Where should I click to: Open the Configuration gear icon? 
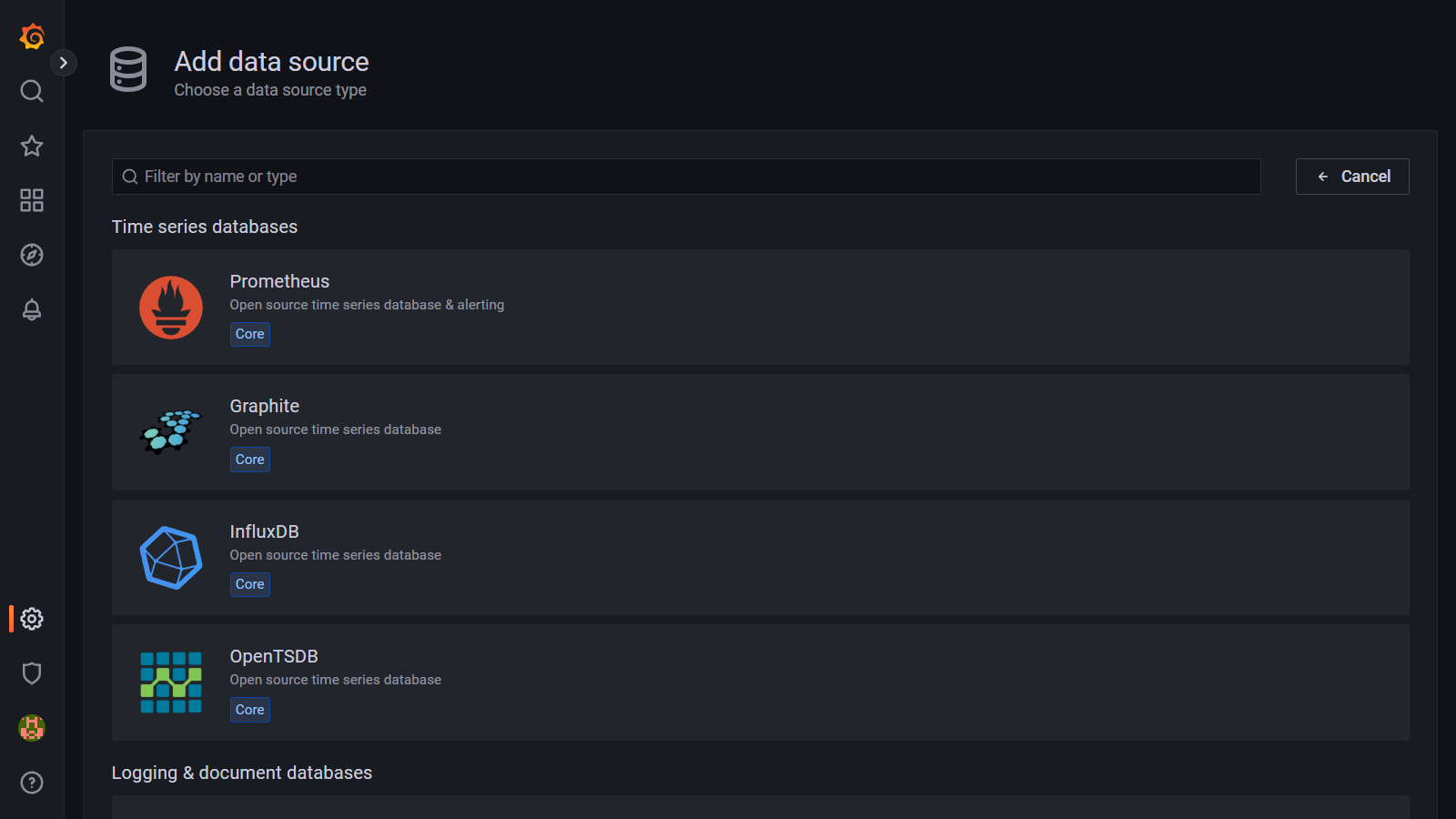tap(32, 619)
